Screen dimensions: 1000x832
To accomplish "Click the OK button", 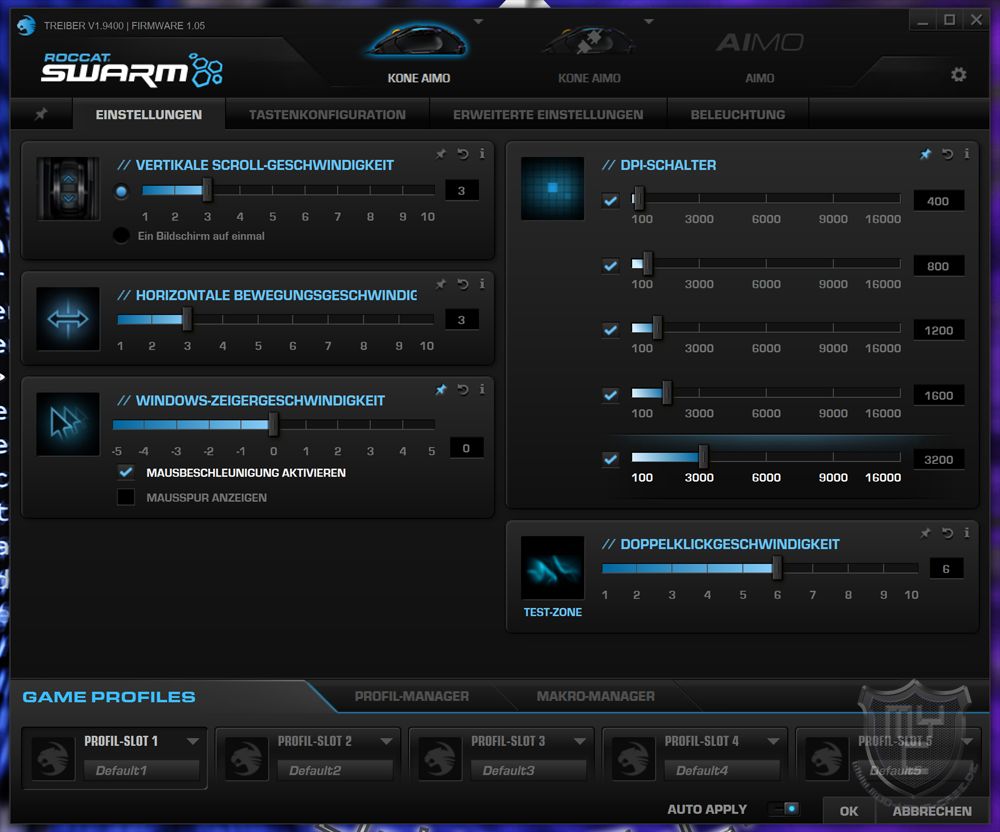I will pyautogui.click(x=849, y=811).
